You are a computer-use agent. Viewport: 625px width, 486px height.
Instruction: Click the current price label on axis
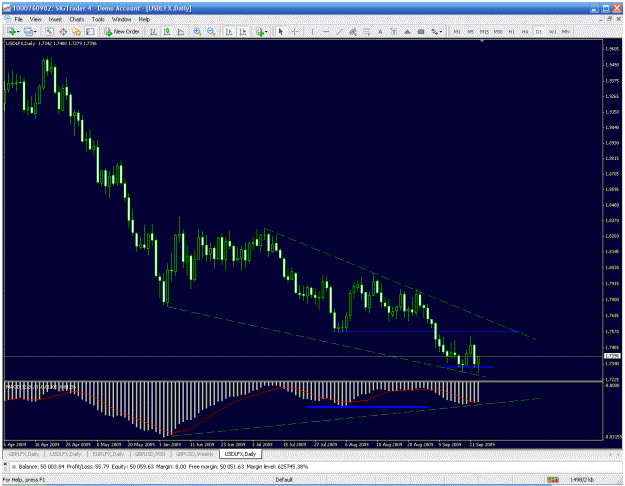[612, 356]
